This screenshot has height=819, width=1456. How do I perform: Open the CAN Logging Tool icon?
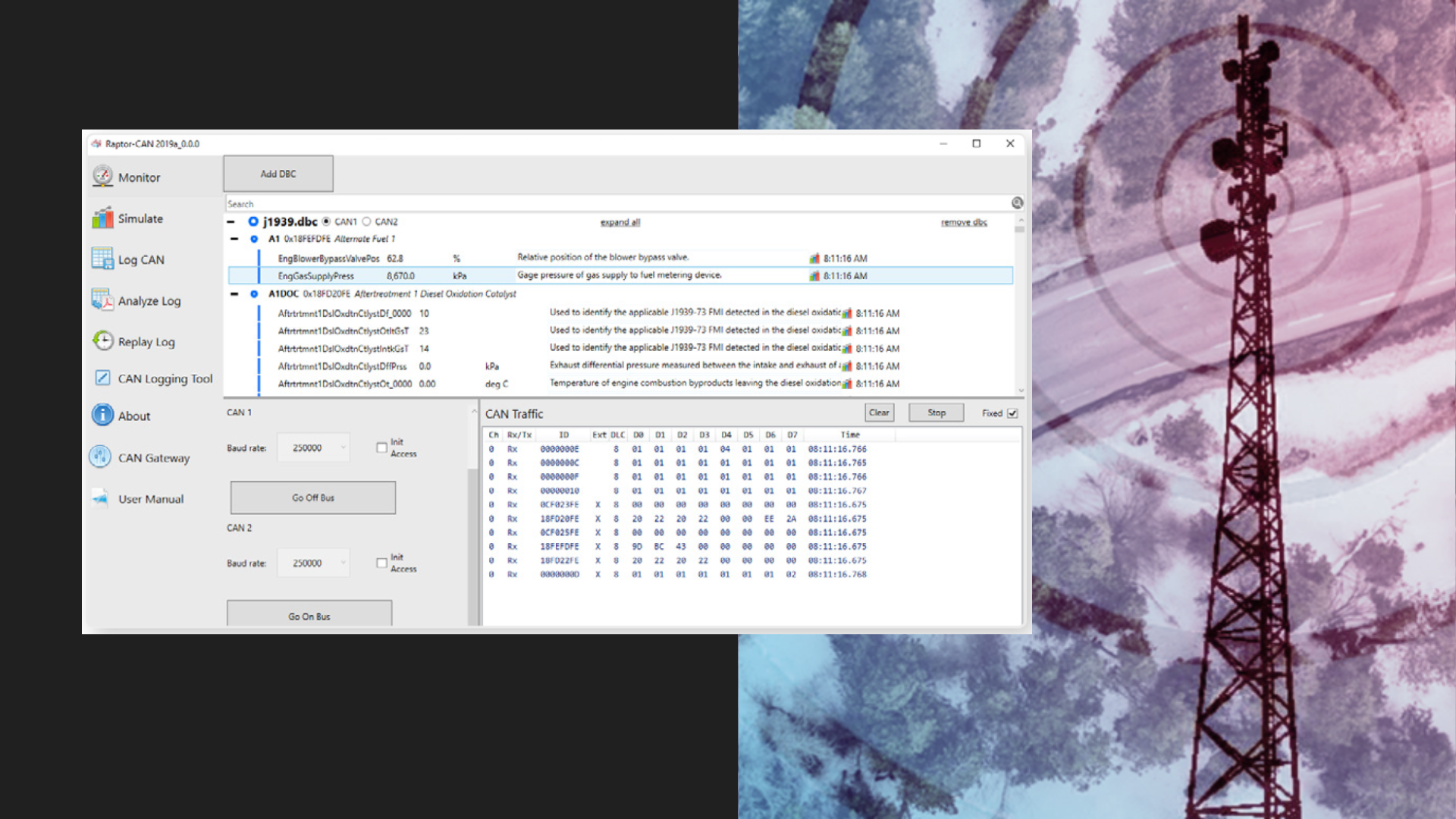(102, 378)
